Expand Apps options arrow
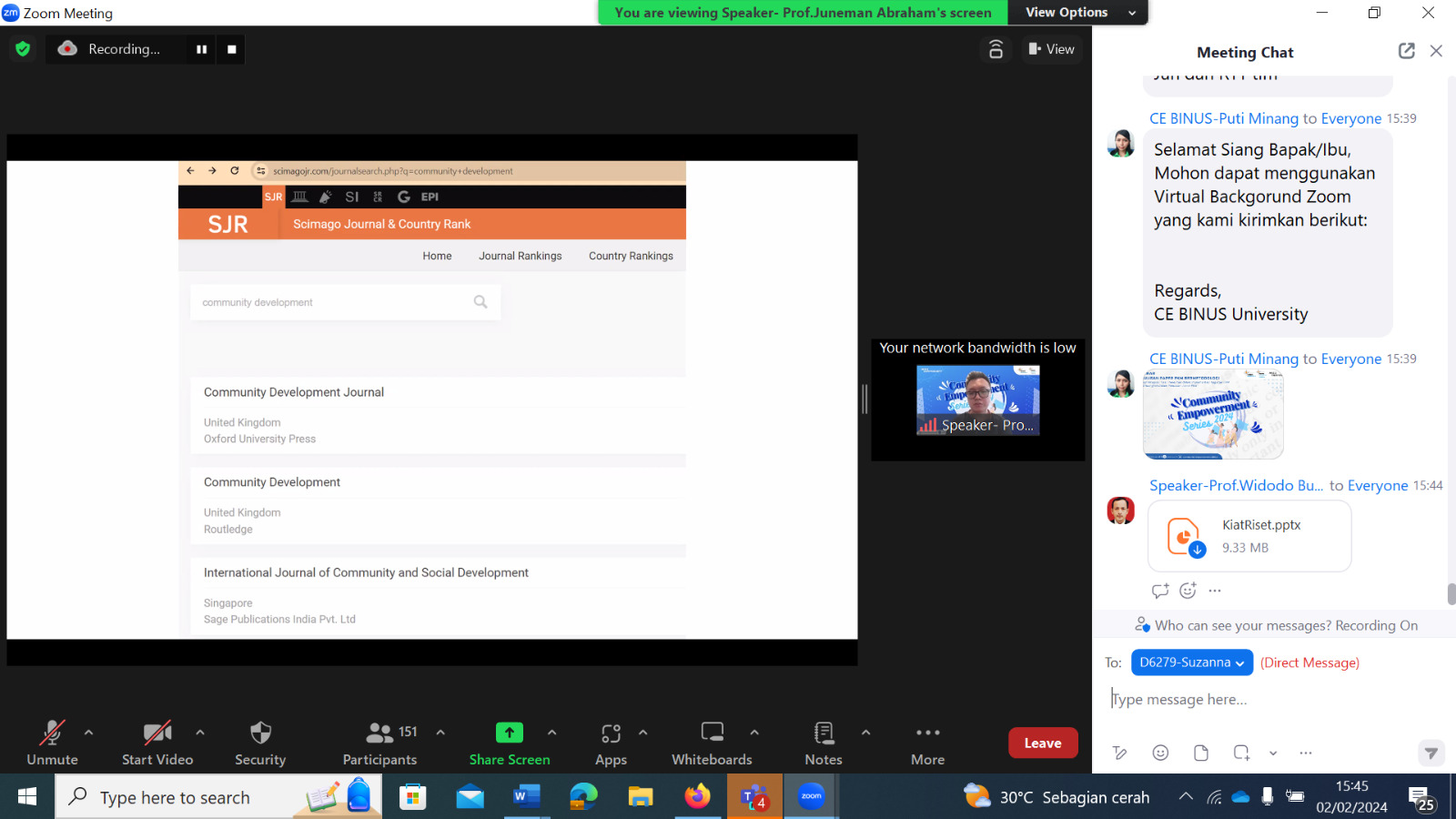Viewport: 1456px width, 819px height. click(643, 732)
